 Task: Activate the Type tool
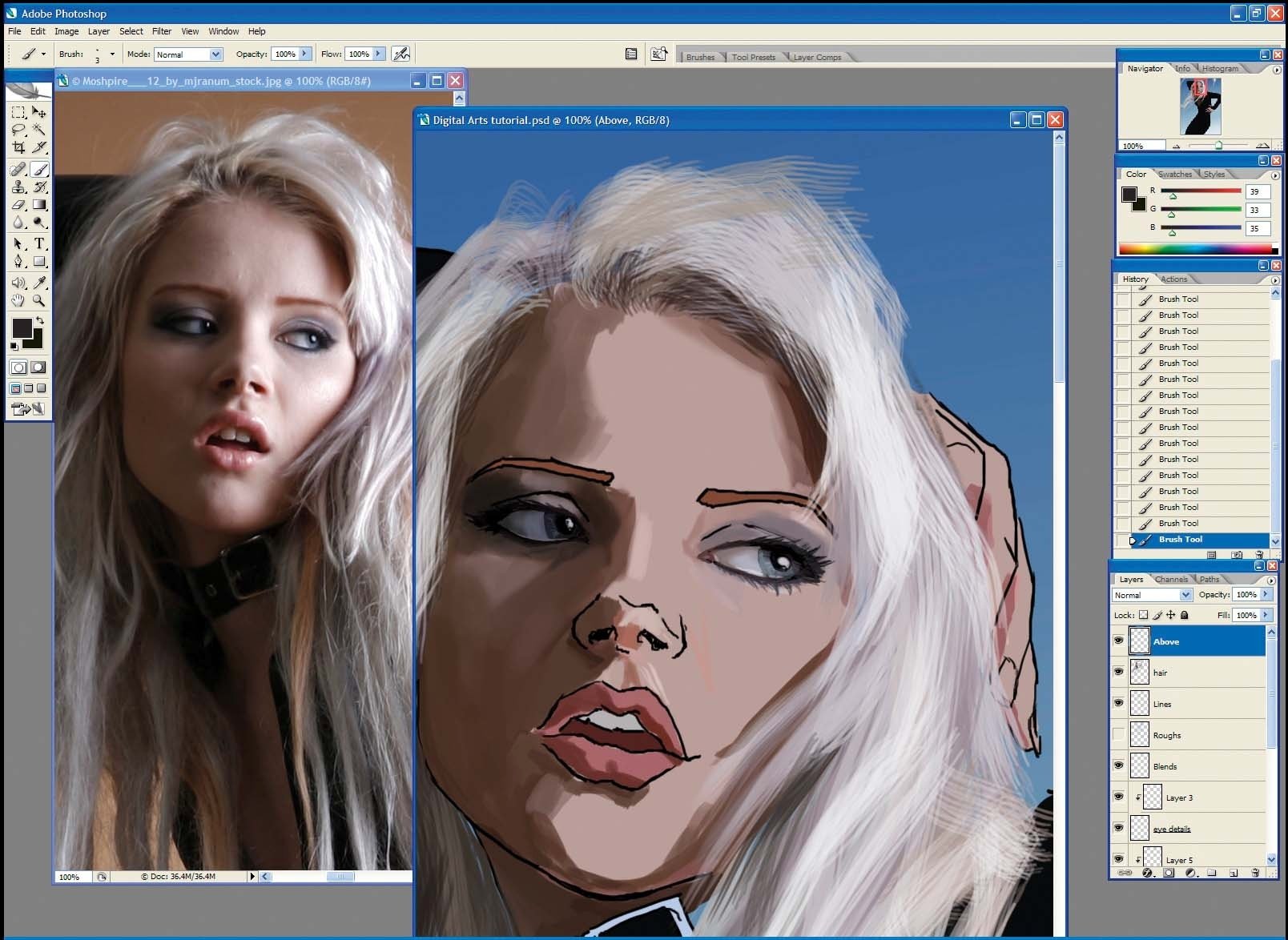click(39, 243)
